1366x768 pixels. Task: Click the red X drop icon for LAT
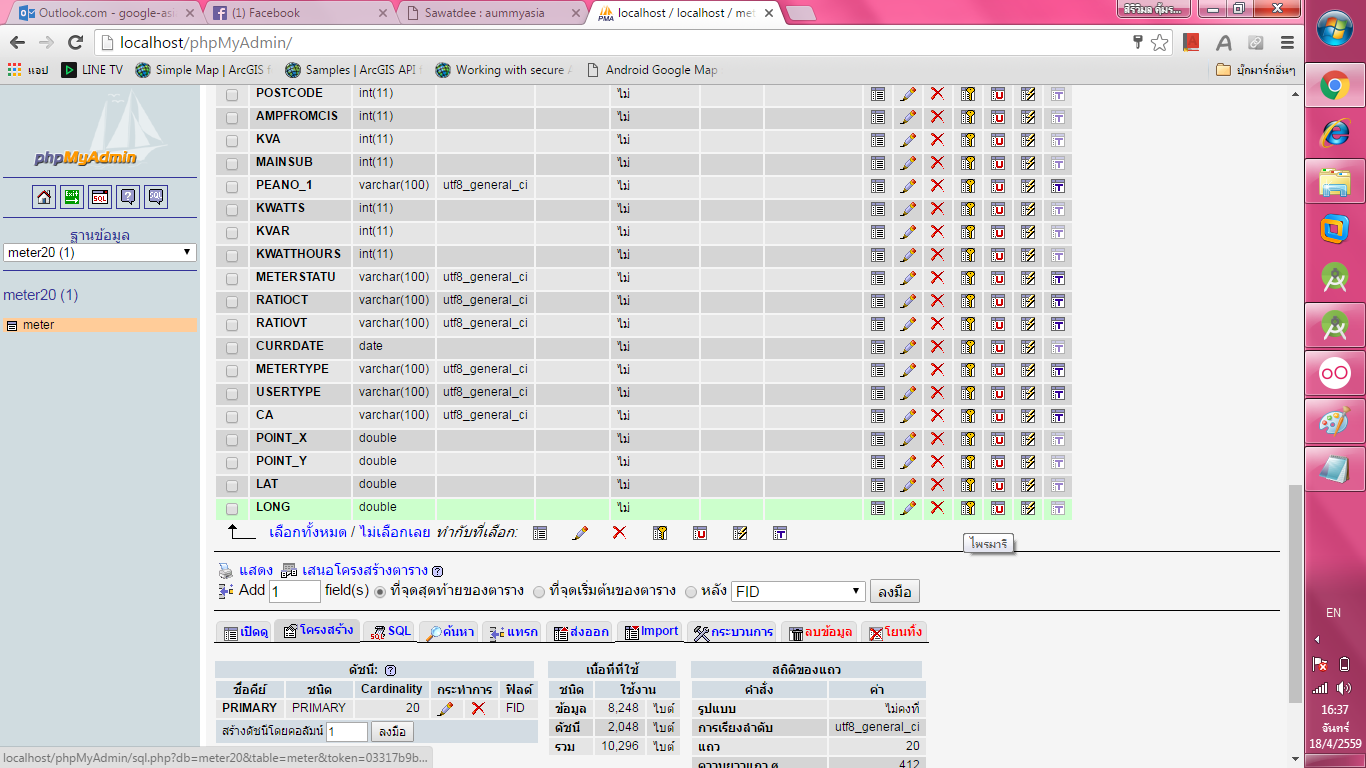(937, 485)
